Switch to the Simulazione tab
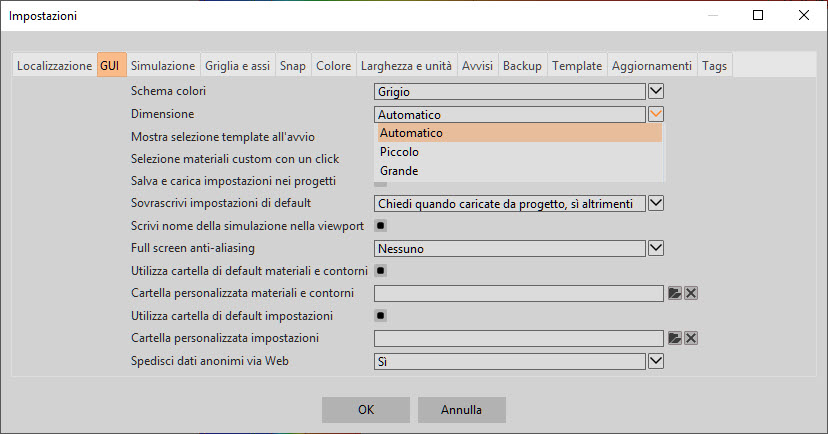Image resolution: width=828 pixels, height=434 pixels. (163, 66)
